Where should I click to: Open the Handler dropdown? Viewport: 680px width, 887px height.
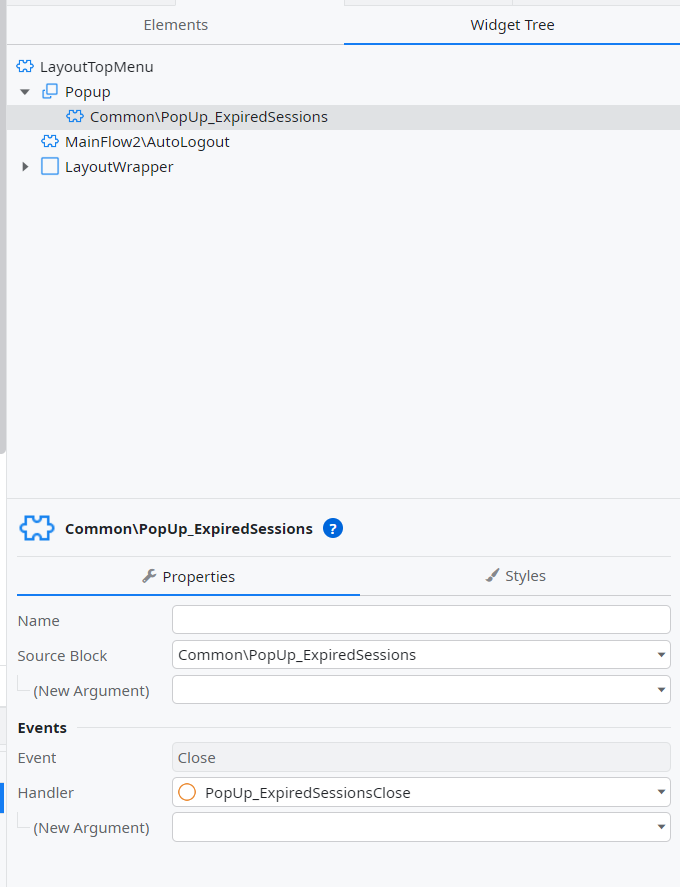point(421,793)
